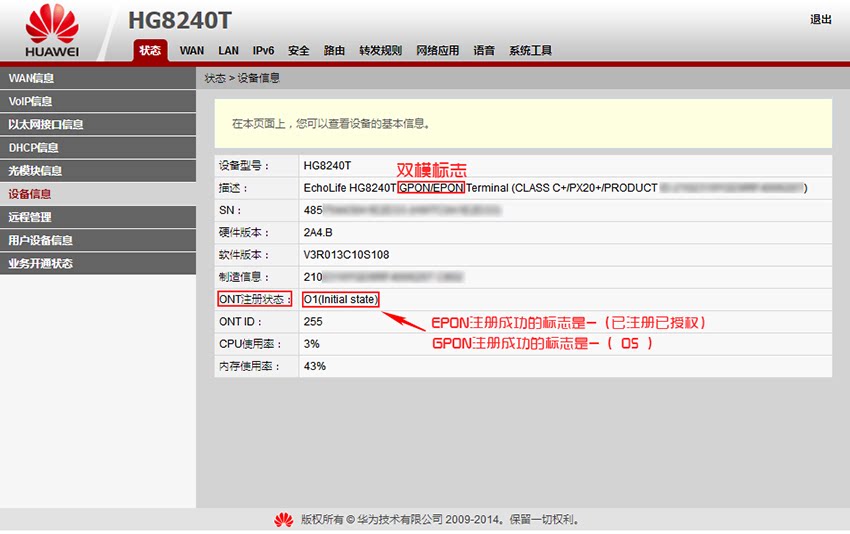Click the ONT ID label
The height and width of the screenshot is (534, 850).
[x=240, y=321]
